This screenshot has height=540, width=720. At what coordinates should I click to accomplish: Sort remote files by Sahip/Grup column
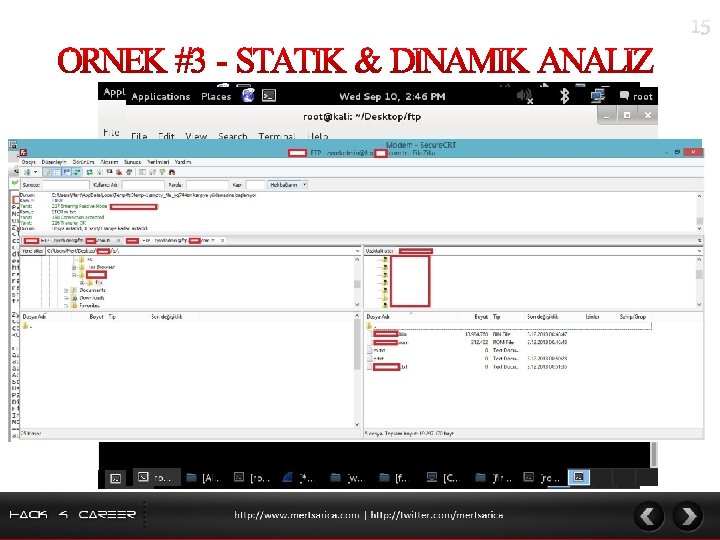click(632, 317)
